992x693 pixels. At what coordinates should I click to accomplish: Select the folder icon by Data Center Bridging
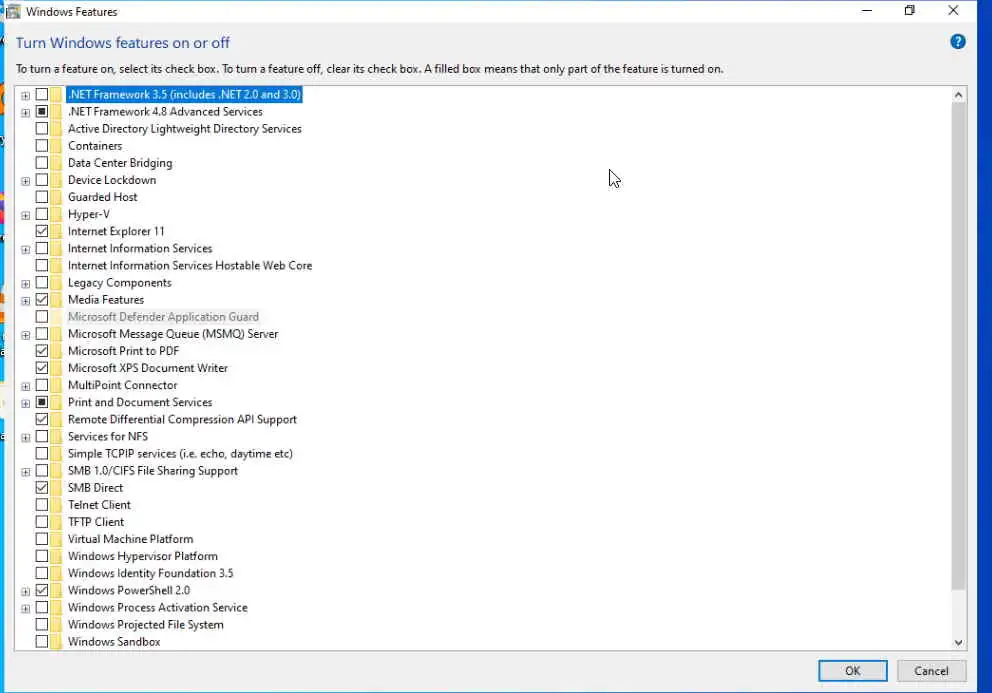coord(56,163)
